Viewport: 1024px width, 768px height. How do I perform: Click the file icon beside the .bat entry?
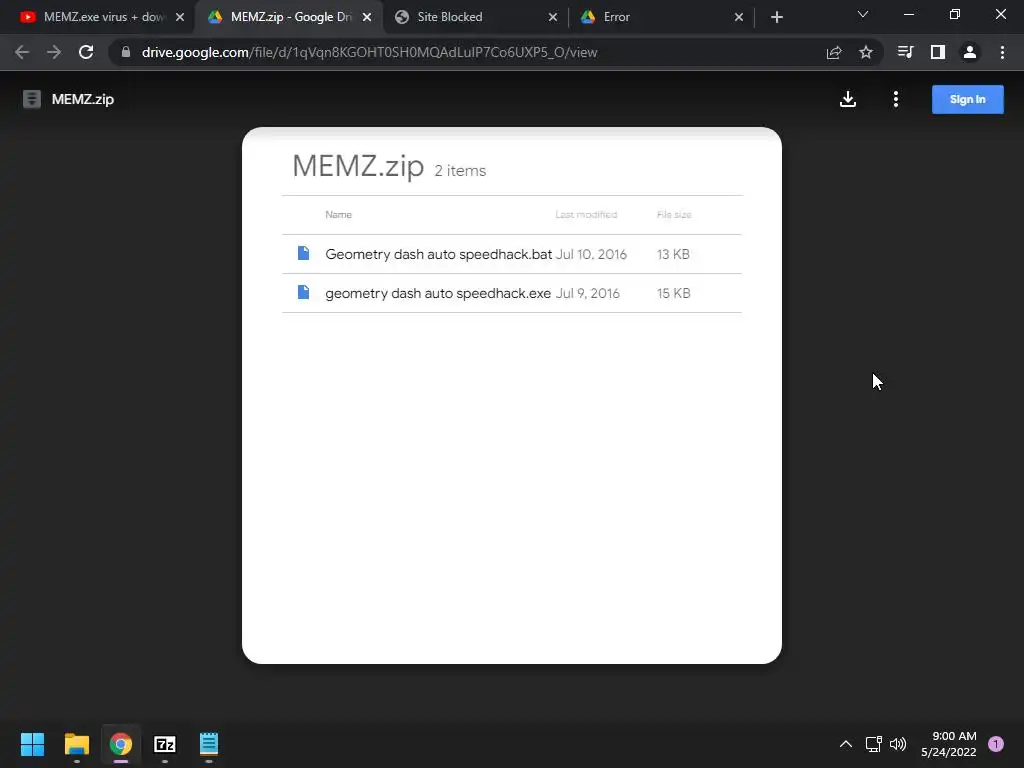click(303, 253)
